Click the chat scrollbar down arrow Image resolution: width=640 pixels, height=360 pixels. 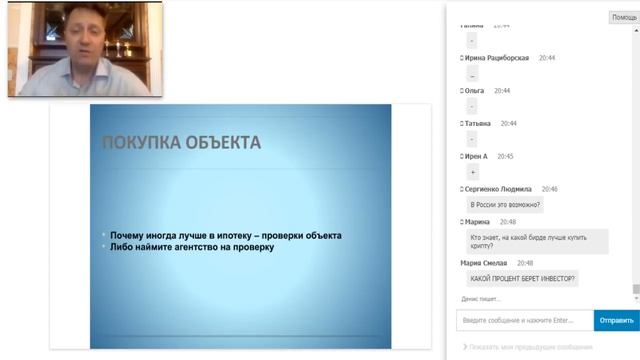[x=636, y=299]
